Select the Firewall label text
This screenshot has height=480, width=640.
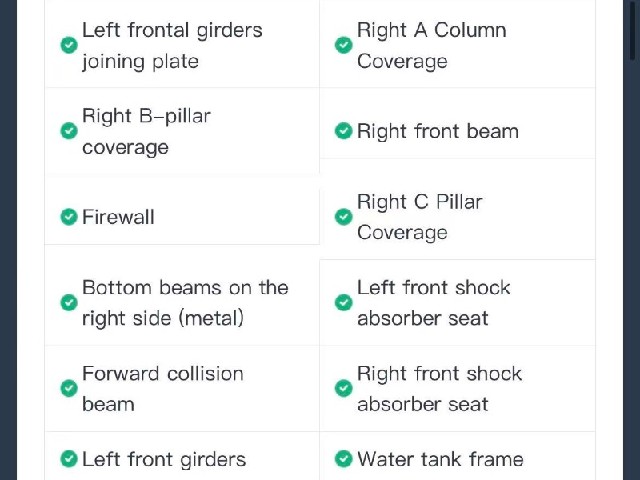click(118, 217)
